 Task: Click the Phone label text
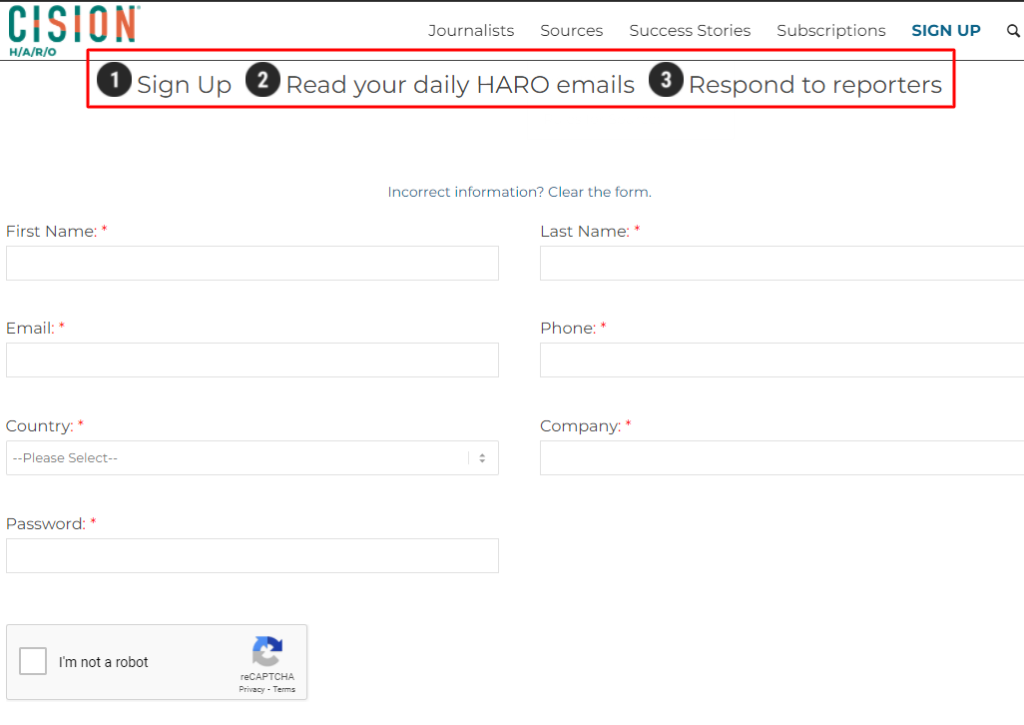568,328
